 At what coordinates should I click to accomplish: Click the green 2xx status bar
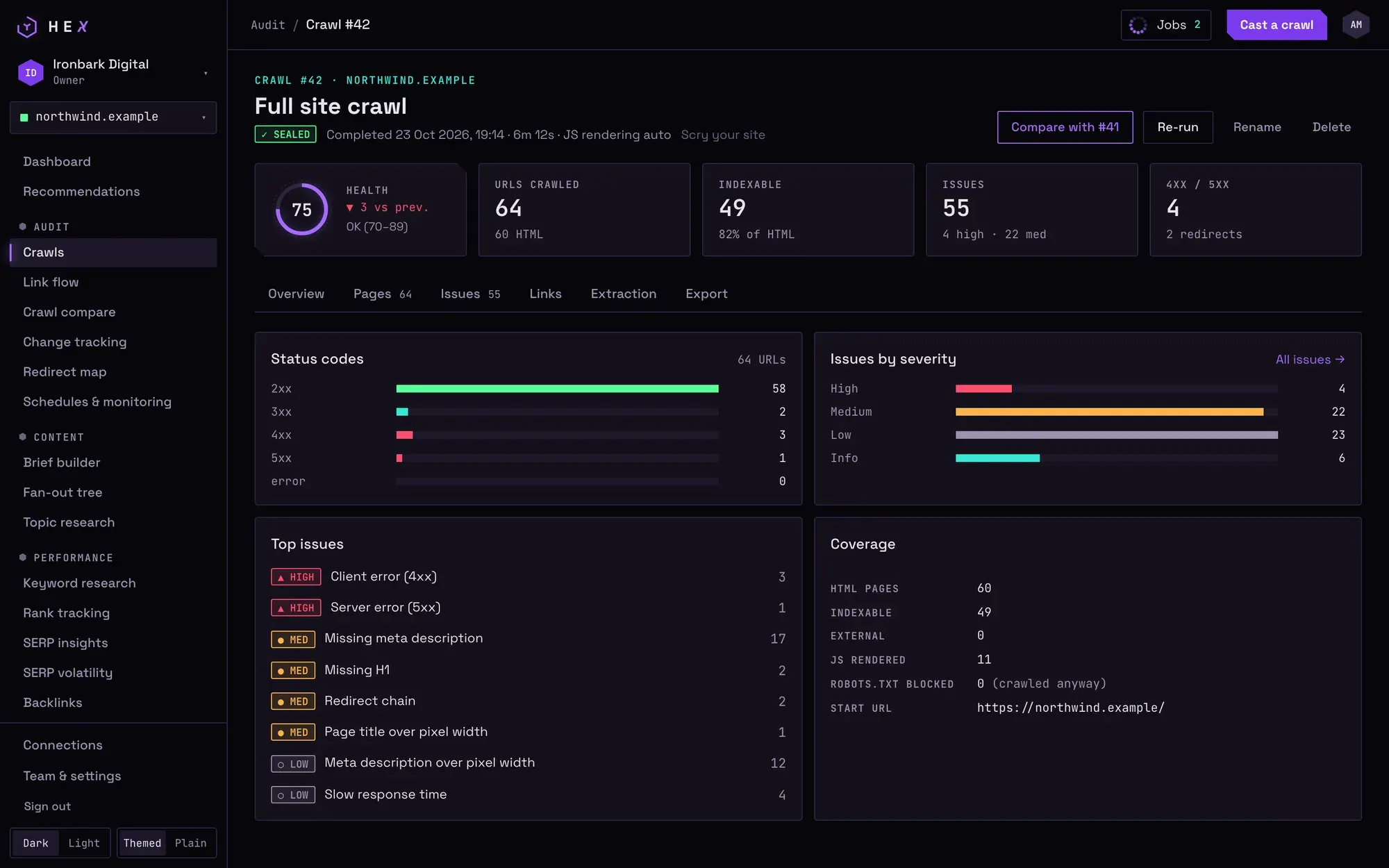click(557, 389)
